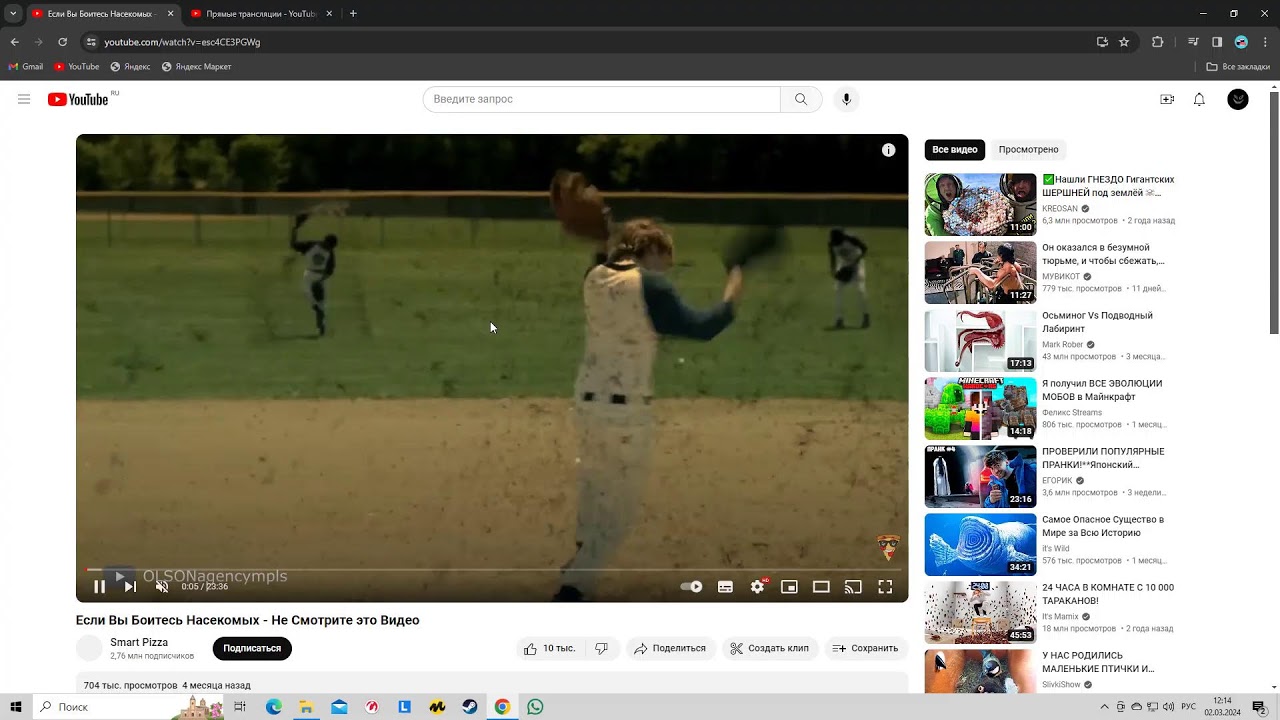The height and width of the screenshot is (720, 1280).
Task: Open the Chrome extensions puzzle icon
Action: 1158,42
